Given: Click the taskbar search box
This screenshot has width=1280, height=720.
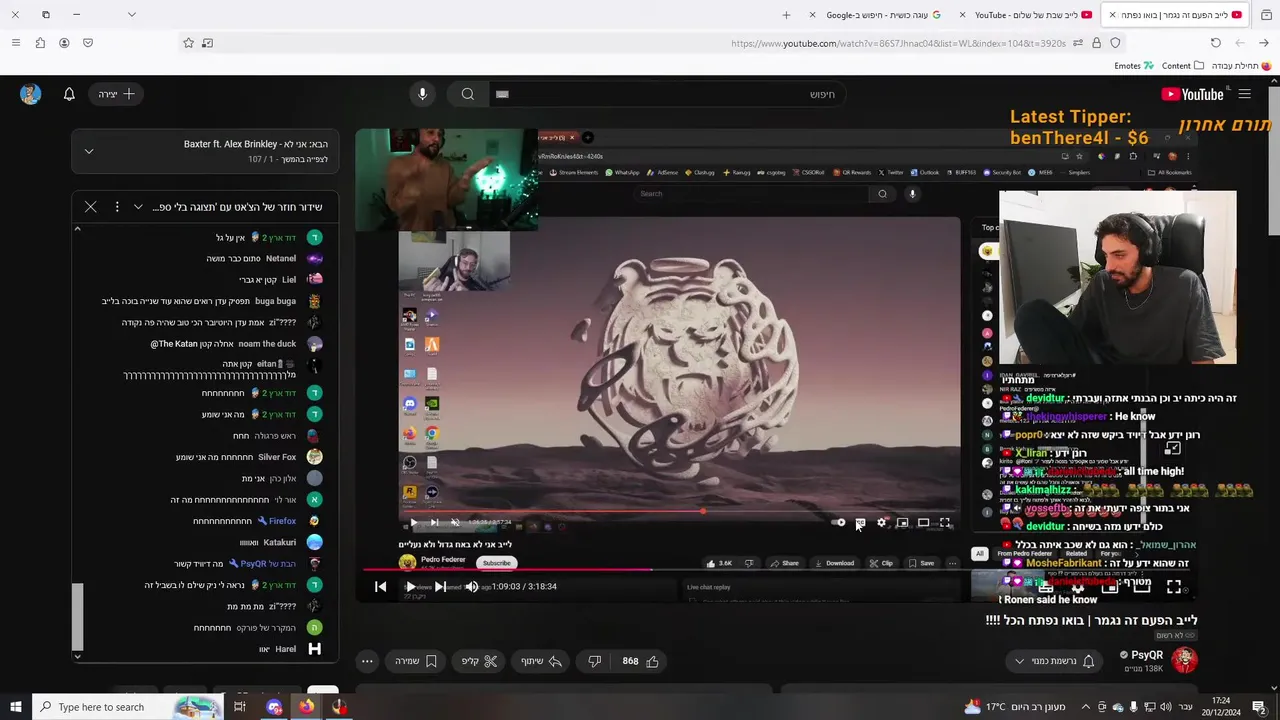Looking at the screenshot, I should [x=128, y=707].
